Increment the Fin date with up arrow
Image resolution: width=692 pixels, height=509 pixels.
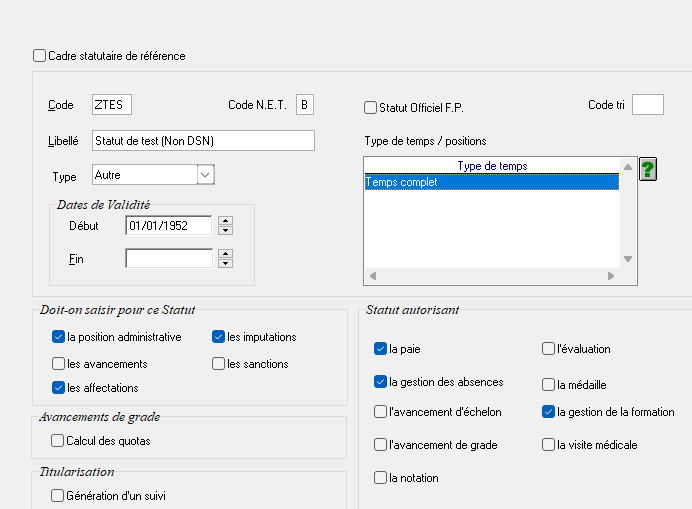coord(226,254)
